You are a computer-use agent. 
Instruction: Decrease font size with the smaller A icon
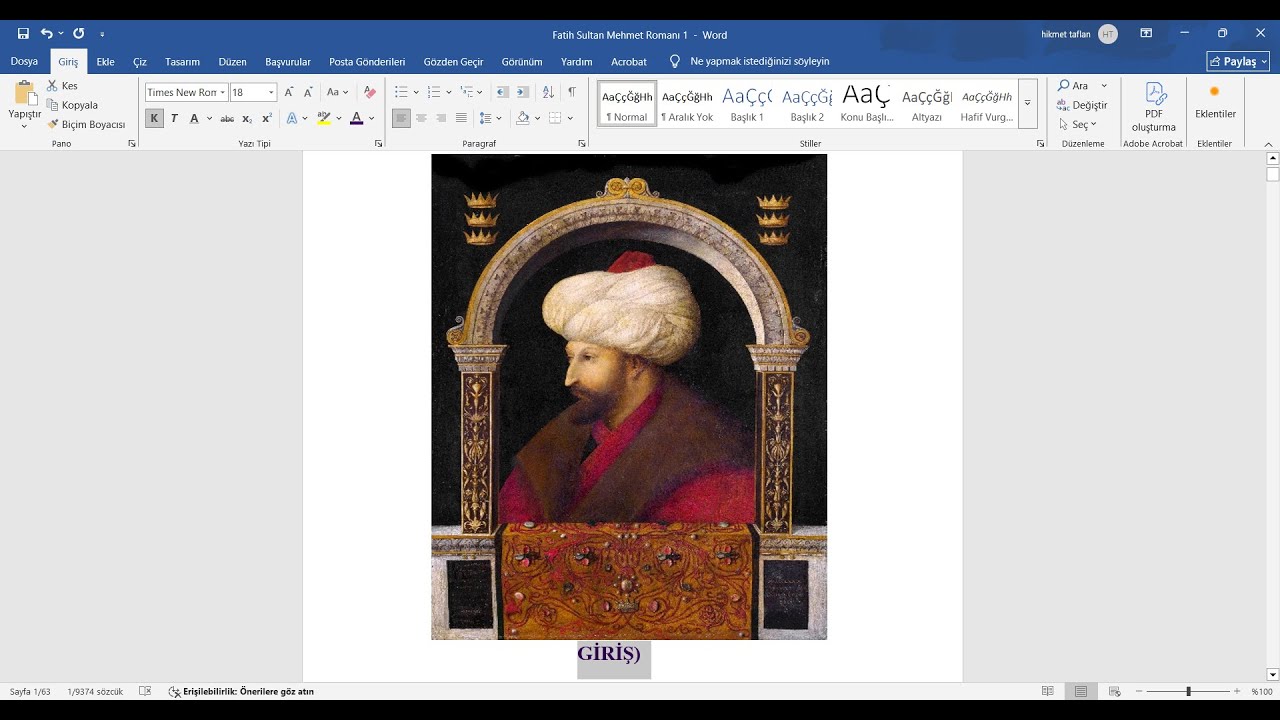(x=308, y=92)
